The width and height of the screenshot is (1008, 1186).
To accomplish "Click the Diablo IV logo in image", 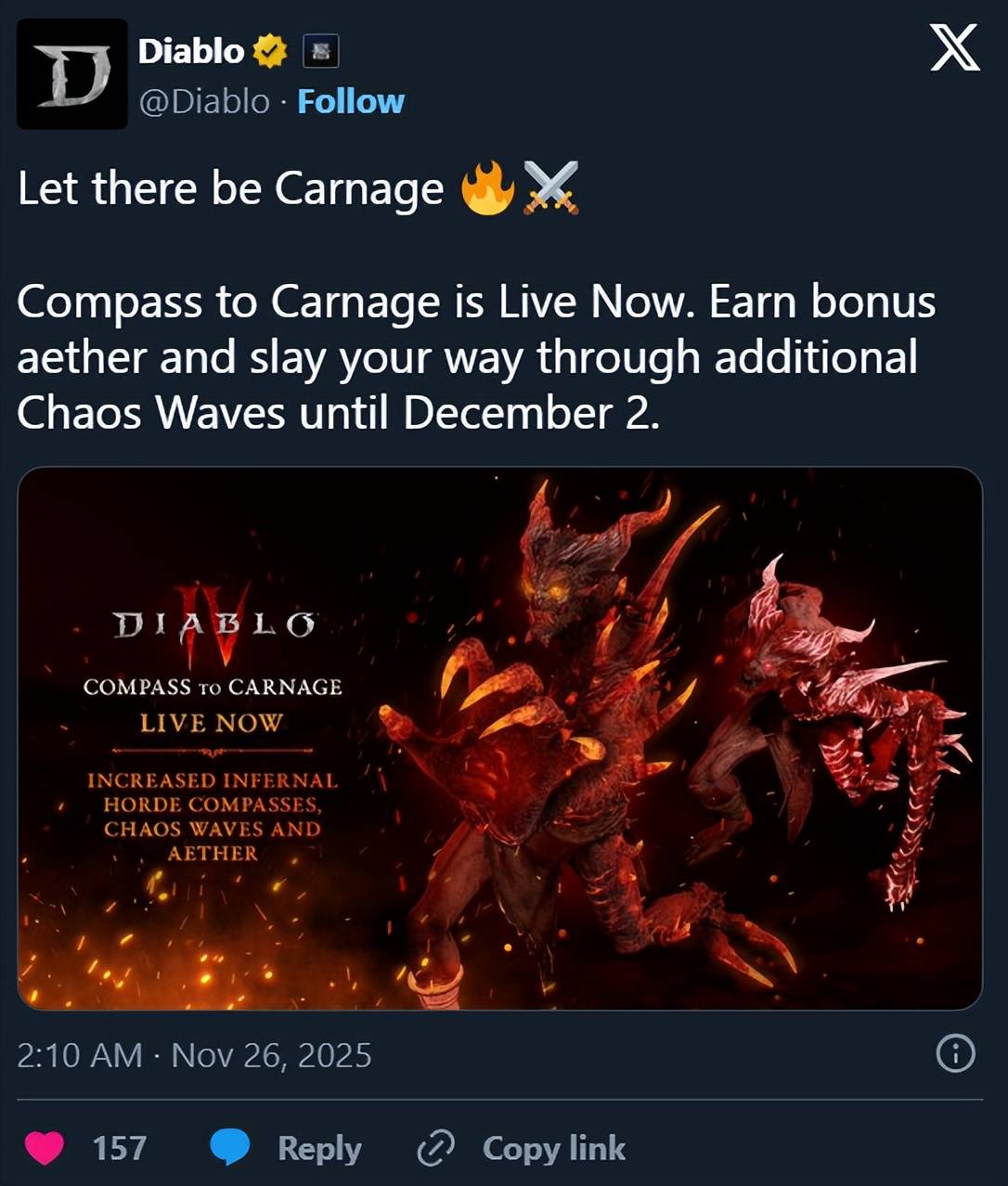I will pos(213,626).
